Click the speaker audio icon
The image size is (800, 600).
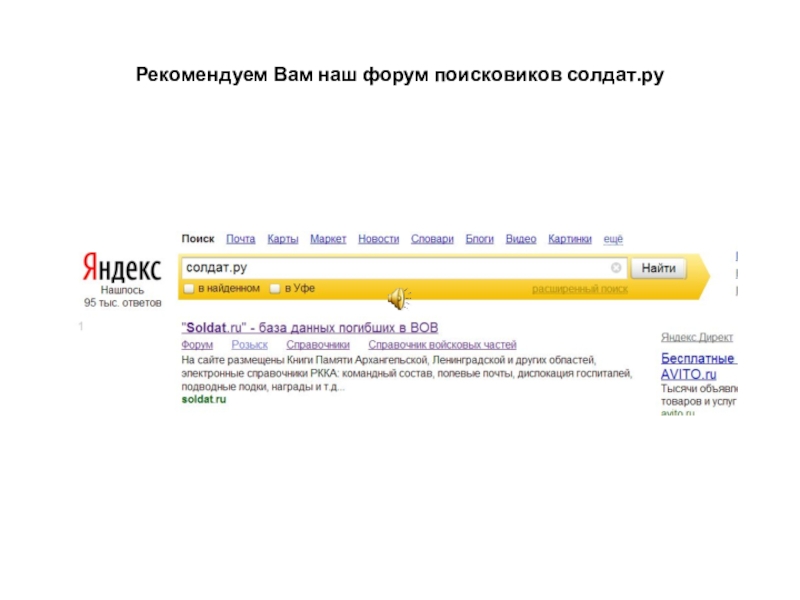pos(399,298)
